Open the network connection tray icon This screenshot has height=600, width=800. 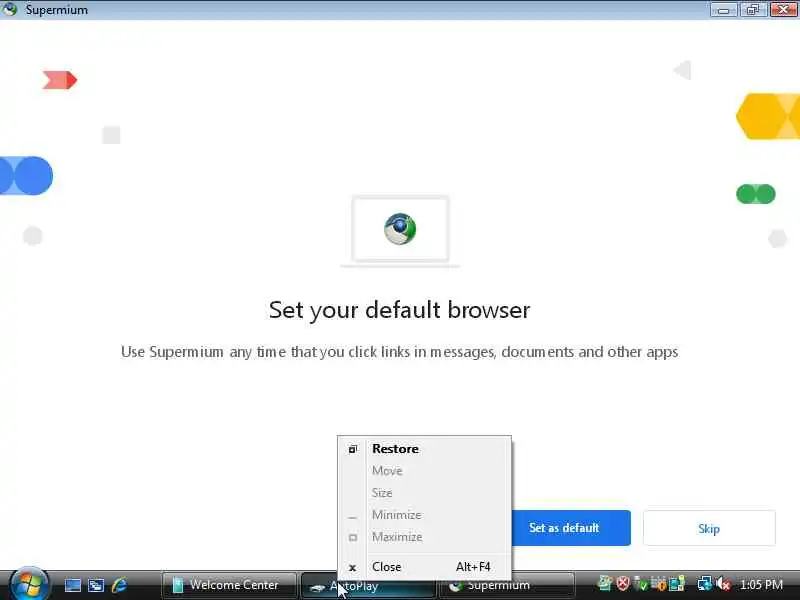click(705, 584)
